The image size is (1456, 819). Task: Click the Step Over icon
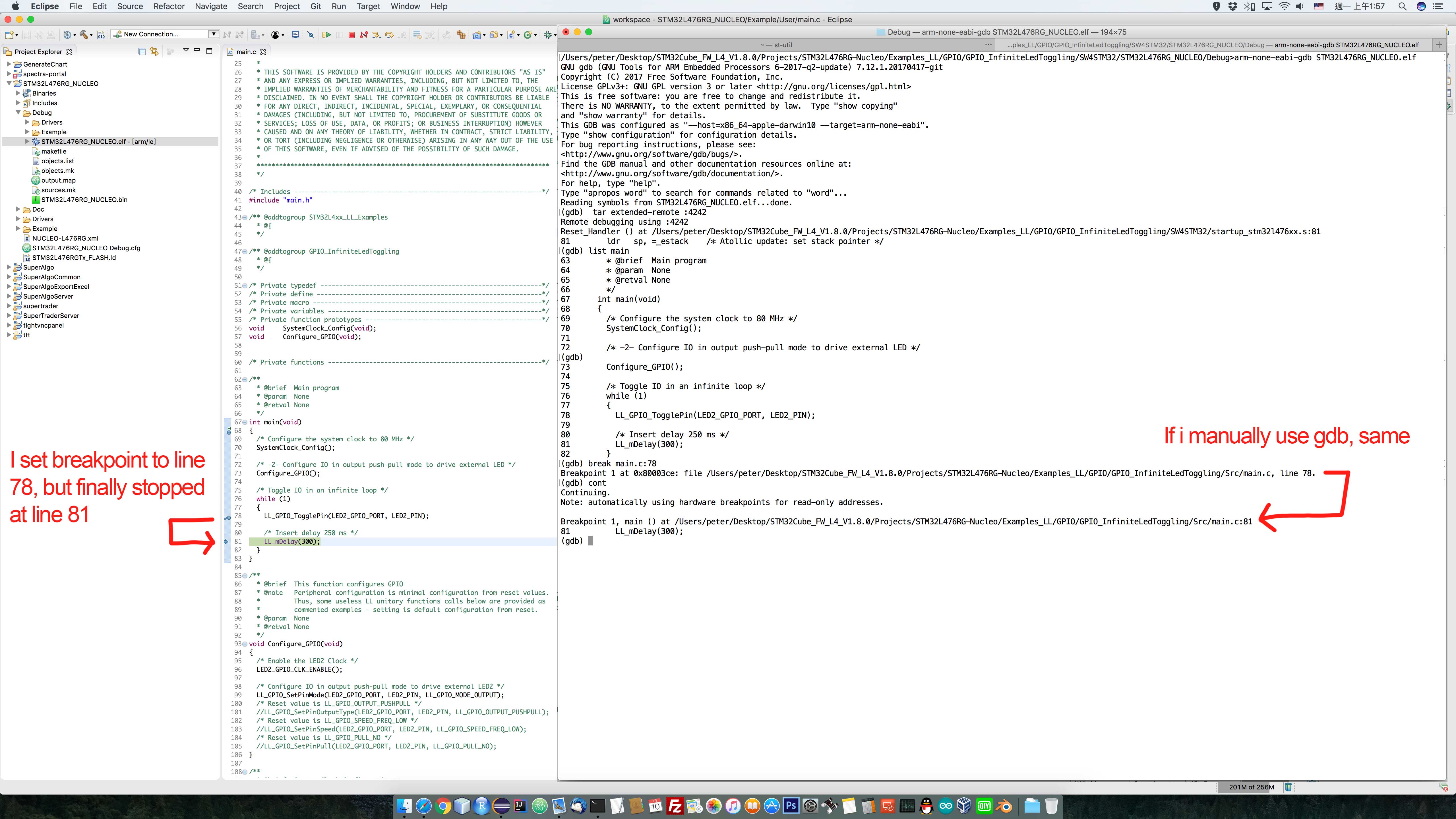click(x=389, y=35)
